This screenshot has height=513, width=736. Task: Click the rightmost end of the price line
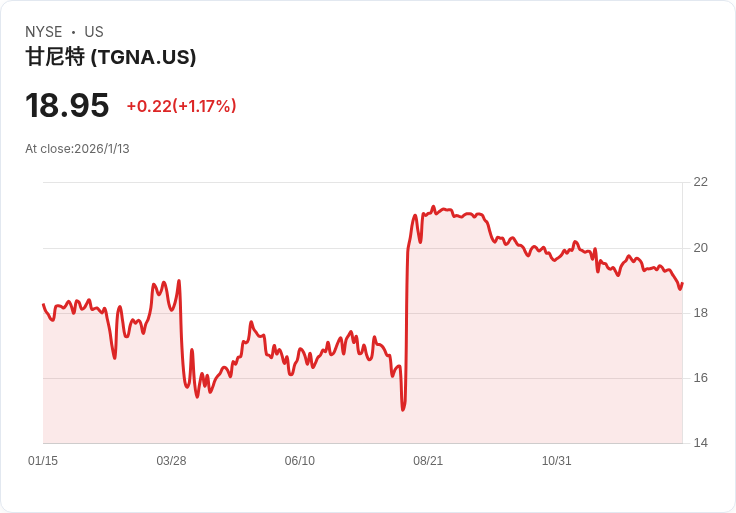click(x=682, y=283)
